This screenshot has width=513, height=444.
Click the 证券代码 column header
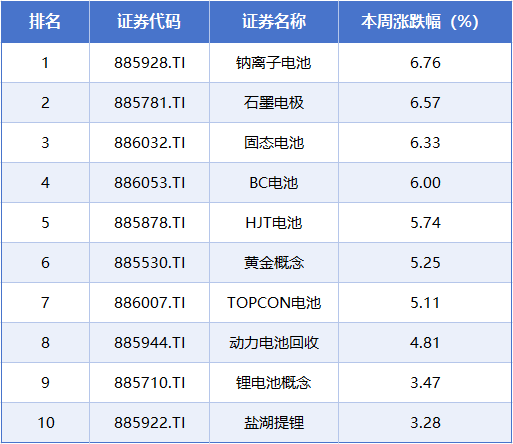[149, 22]
